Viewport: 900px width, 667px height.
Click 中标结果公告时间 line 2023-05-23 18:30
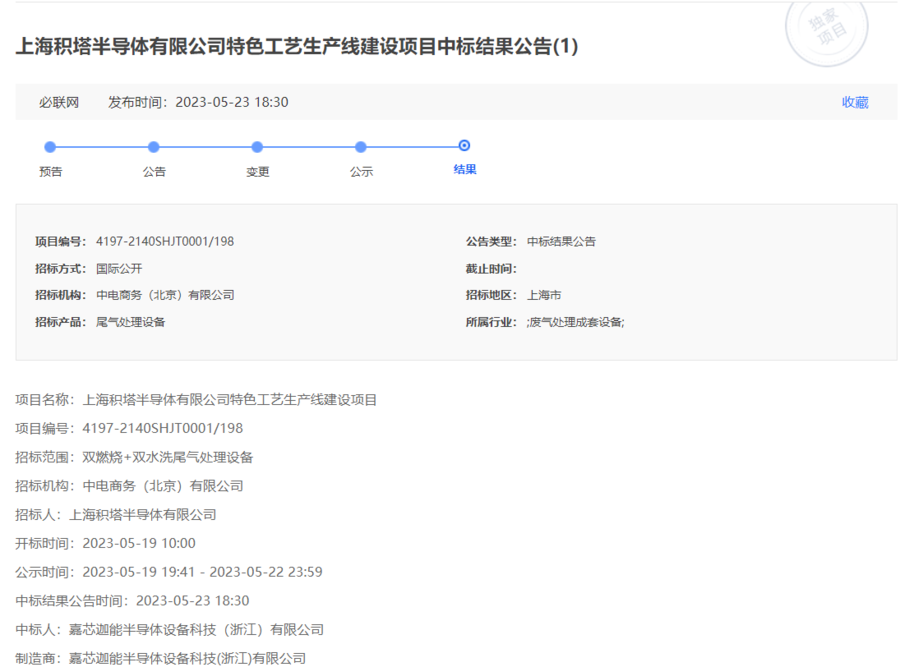(133, 600)
